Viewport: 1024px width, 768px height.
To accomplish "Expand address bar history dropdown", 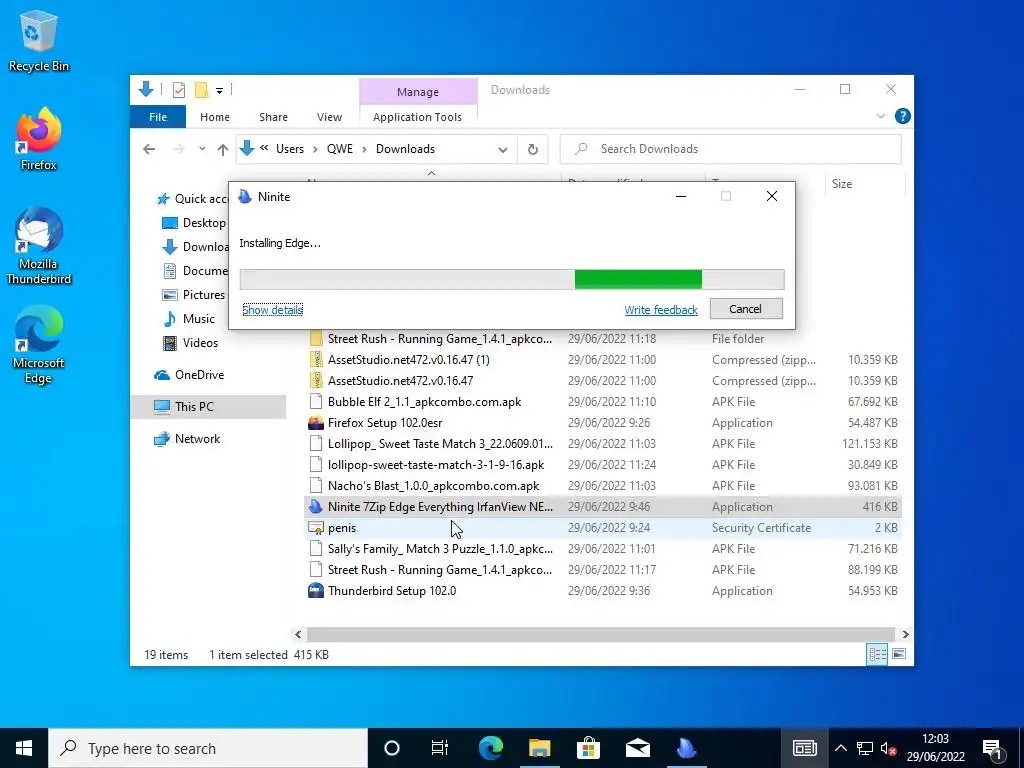I will [503, 150].
